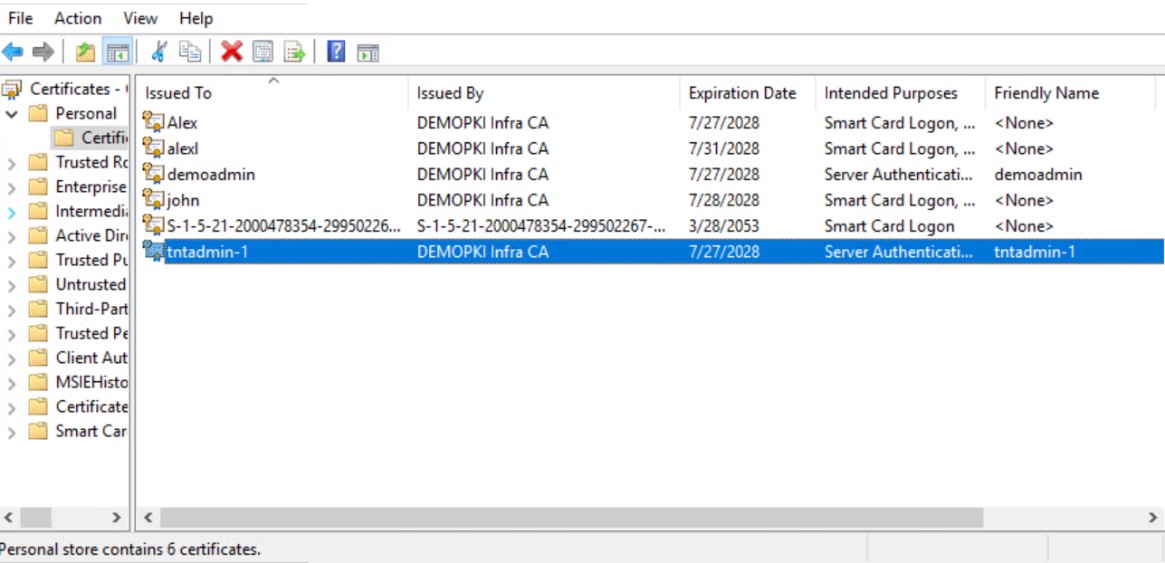Open the Action menu

pos(77,19)
